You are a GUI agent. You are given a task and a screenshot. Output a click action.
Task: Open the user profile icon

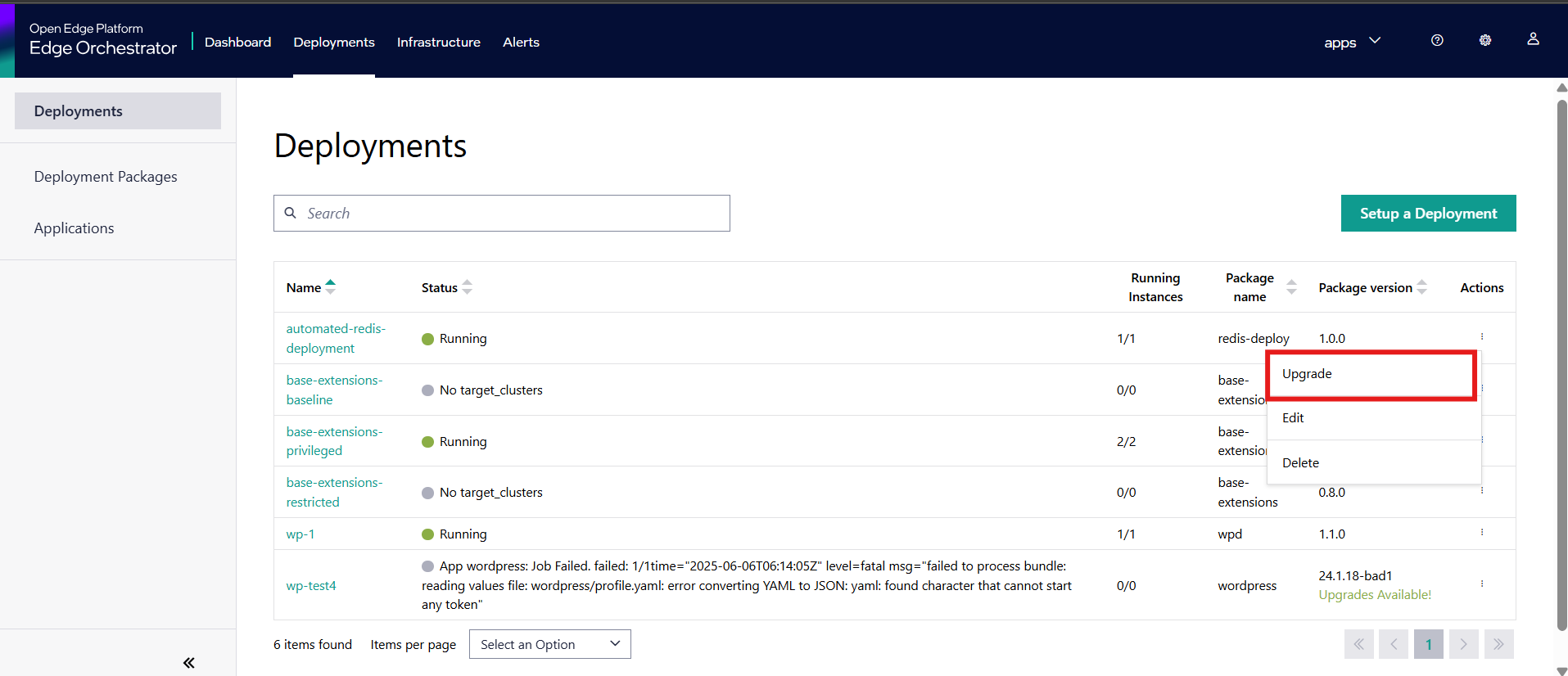point(1533,39)
